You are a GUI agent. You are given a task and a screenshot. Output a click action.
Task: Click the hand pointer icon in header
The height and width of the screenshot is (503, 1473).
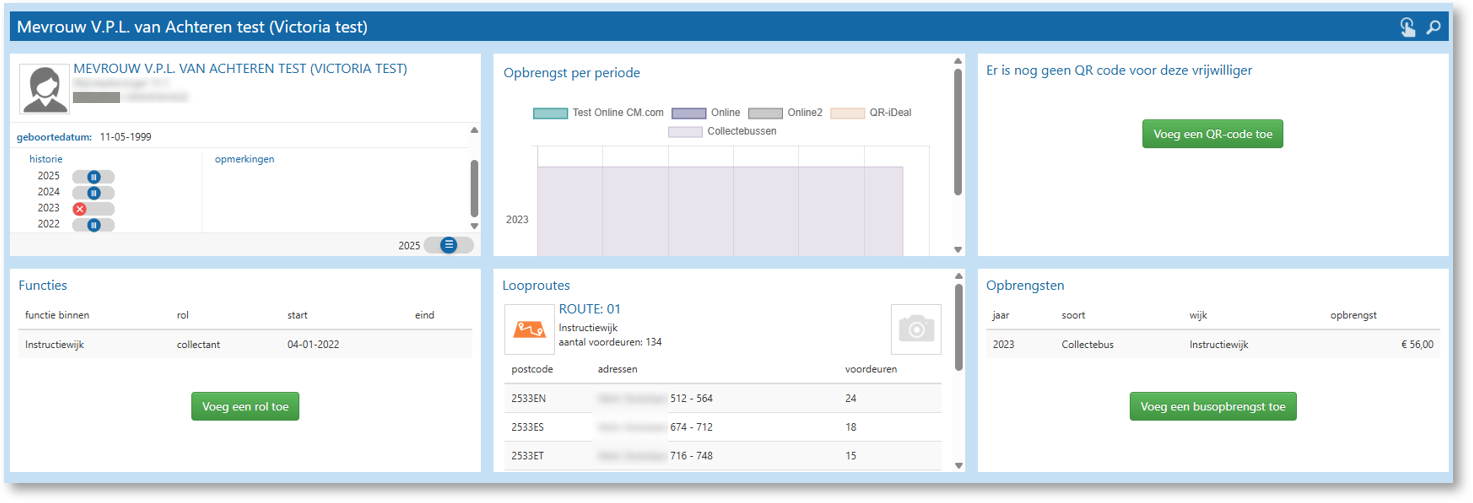tap(1408, 28)
